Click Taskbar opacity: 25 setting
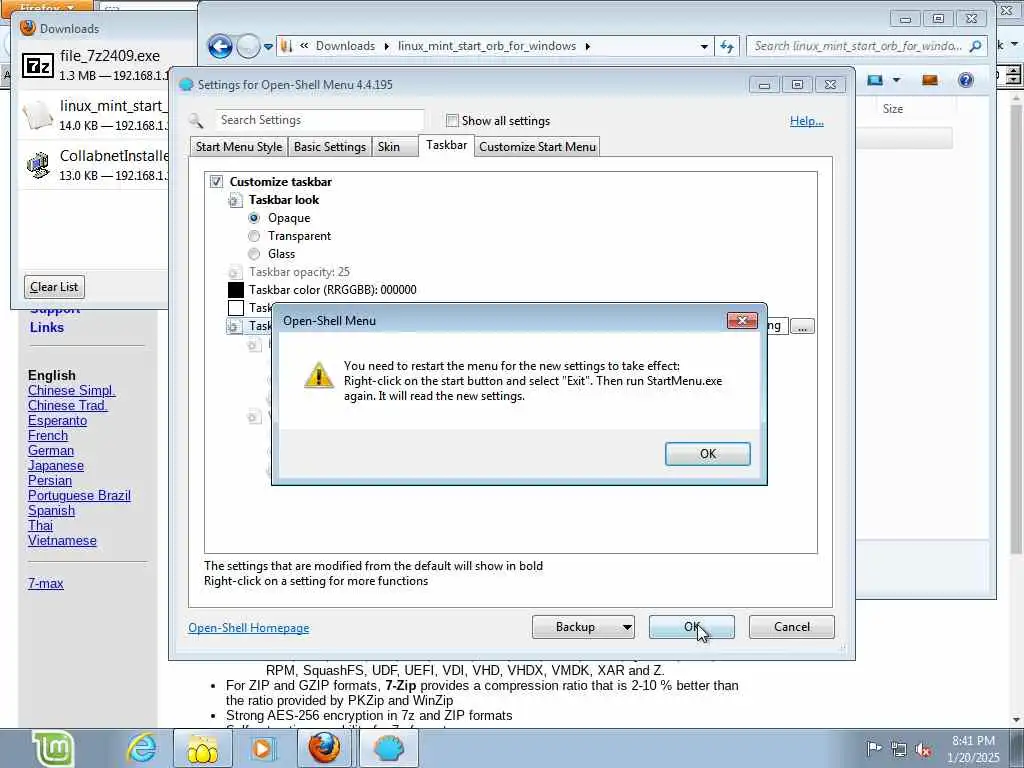 (x=299, y=272)
